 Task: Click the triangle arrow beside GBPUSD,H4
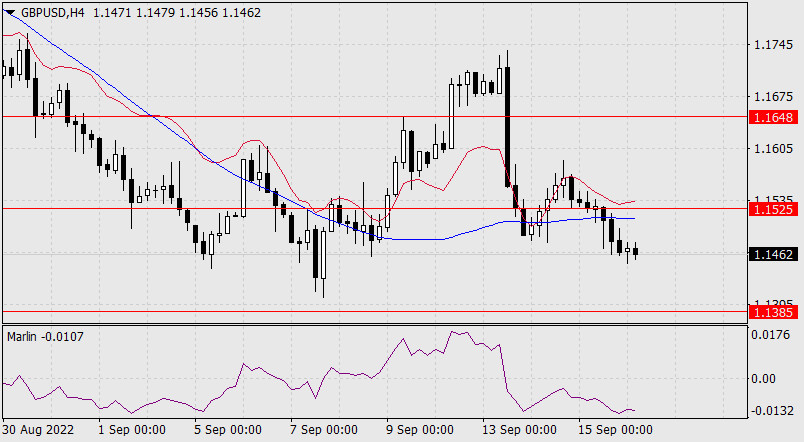(10, 10)
